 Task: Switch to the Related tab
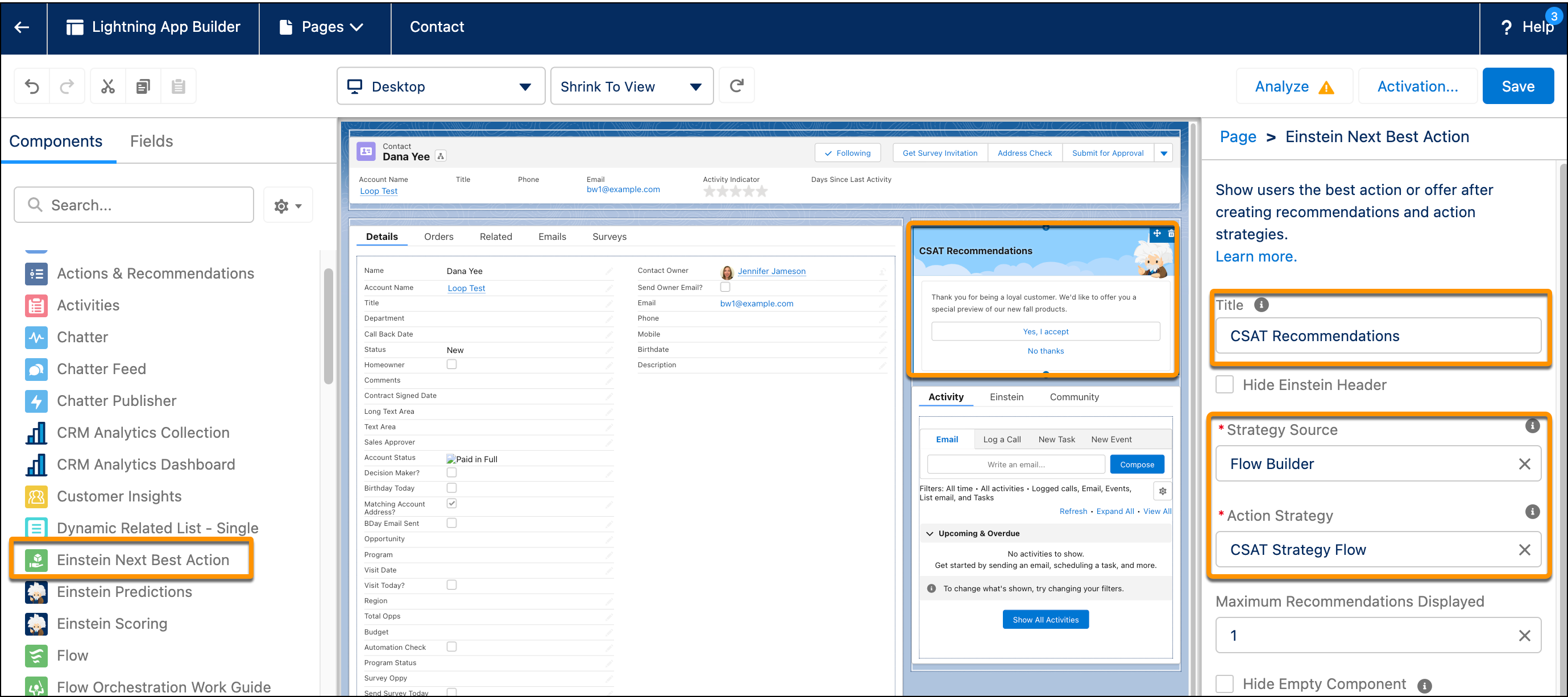(x=496, y=237)
